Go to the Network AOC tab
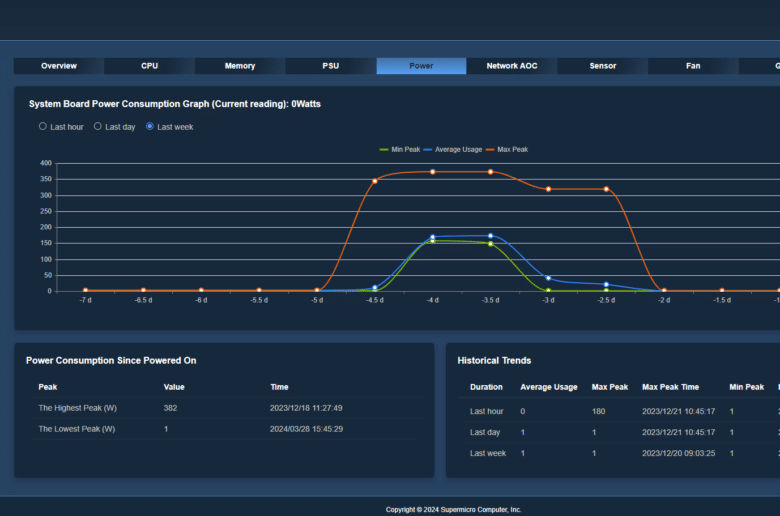The height and width of the screenshot is (516, 780). [512, 66]
